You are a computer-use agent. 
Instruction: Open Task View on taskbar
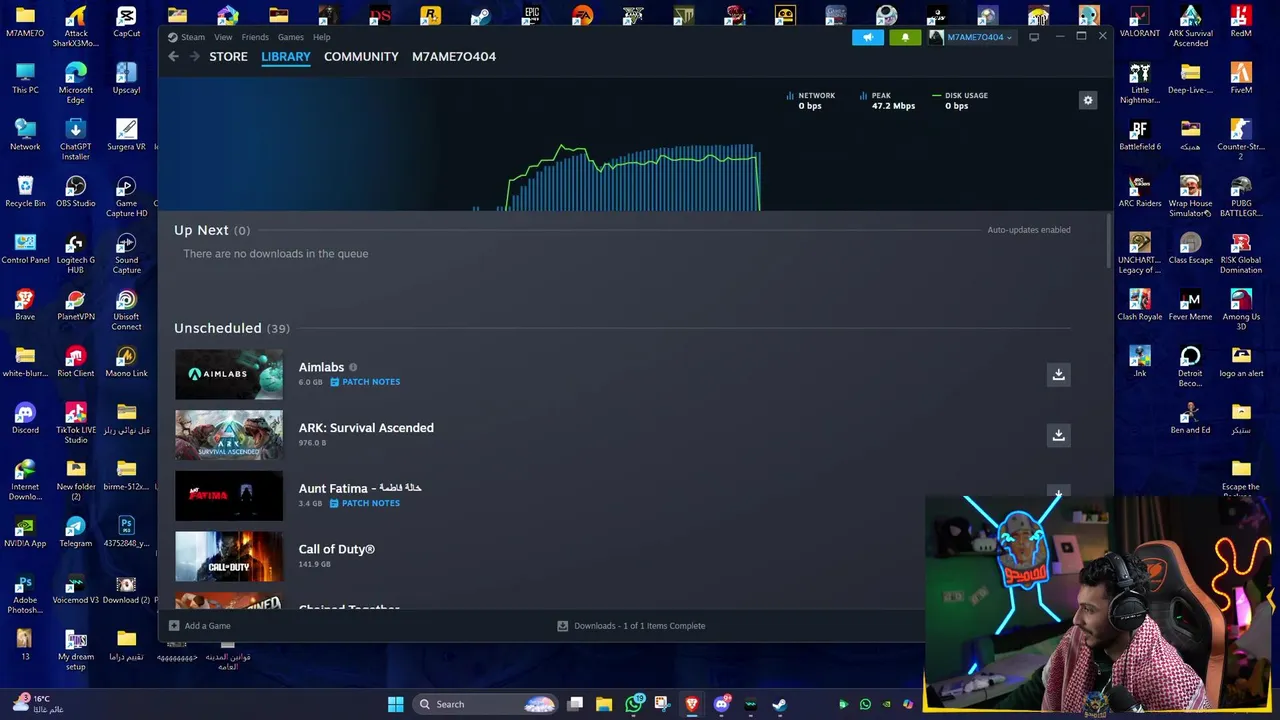[x=575, y=704]
